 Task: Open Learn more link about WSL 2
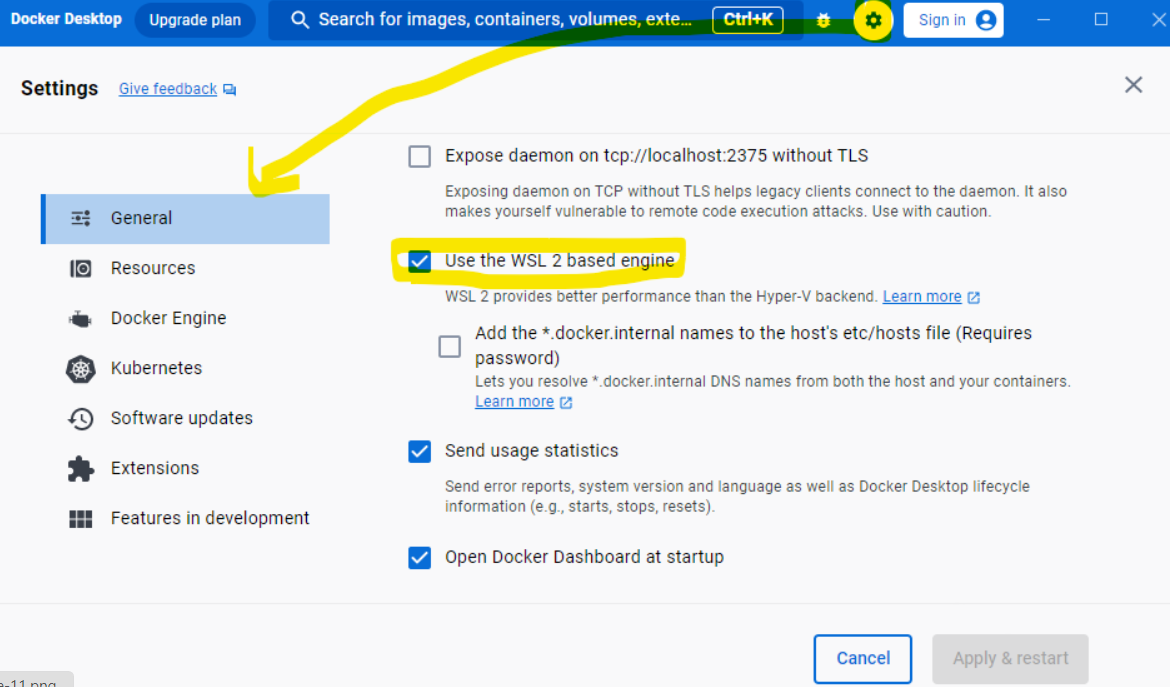(922, 296)
